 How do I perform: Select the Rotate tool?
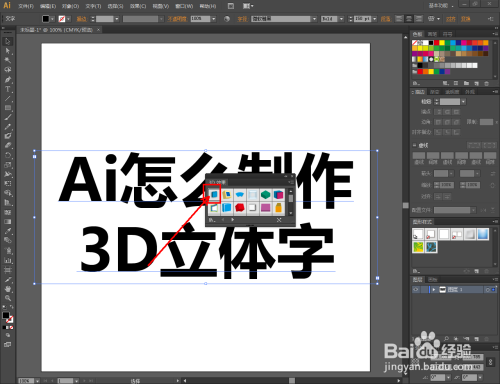tap(8, 155)
